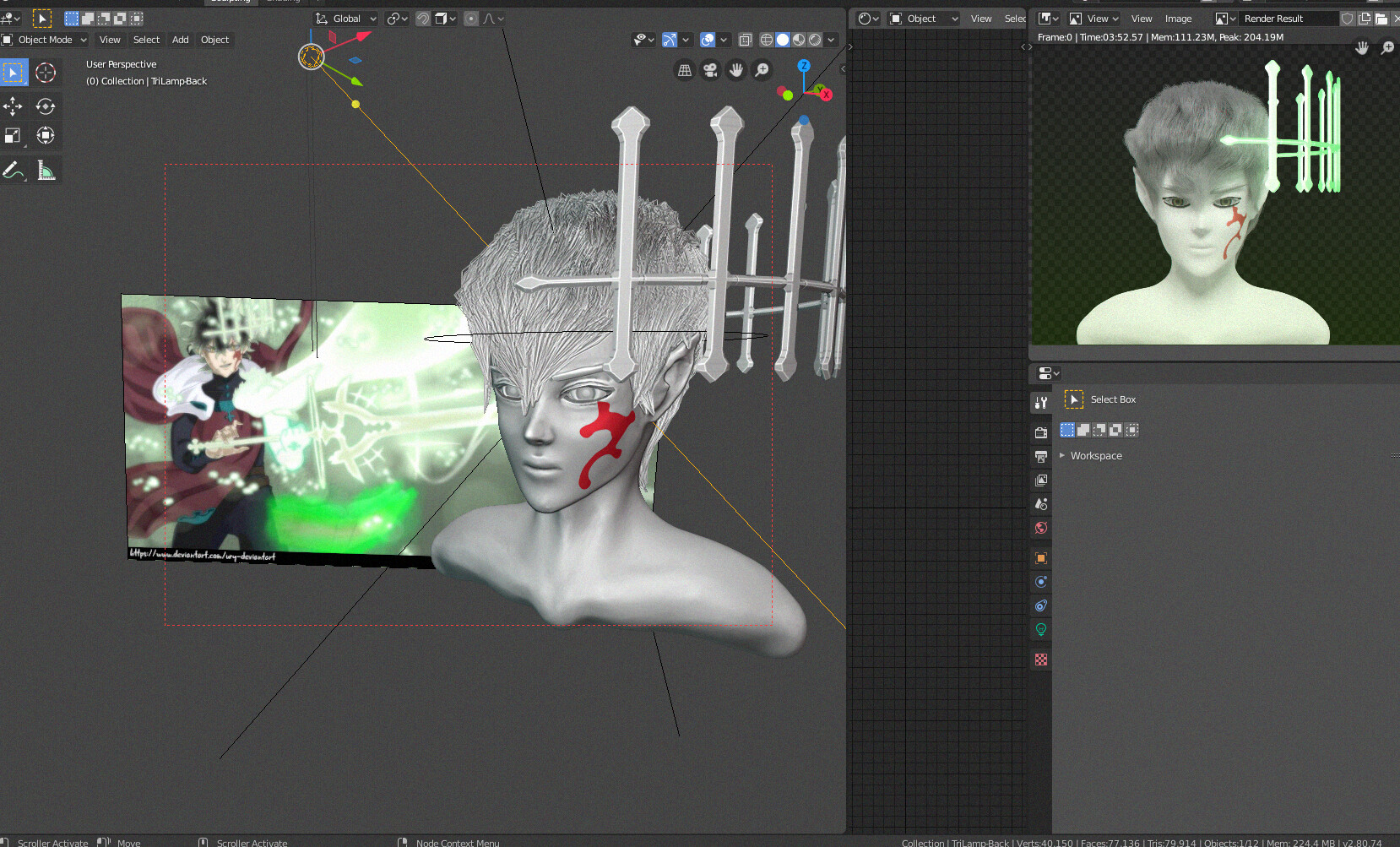The image size is (1400, 847).
Task: Switch to Solid viewport shading
Action: pyautogui.click(x=783, y=40)
